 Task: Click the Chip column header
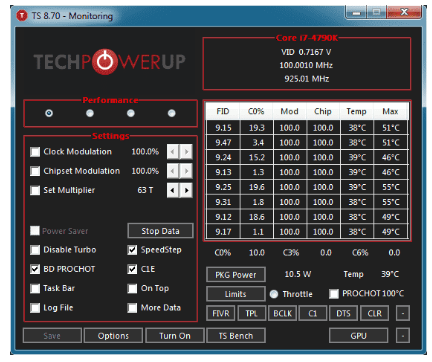point(323,111)
